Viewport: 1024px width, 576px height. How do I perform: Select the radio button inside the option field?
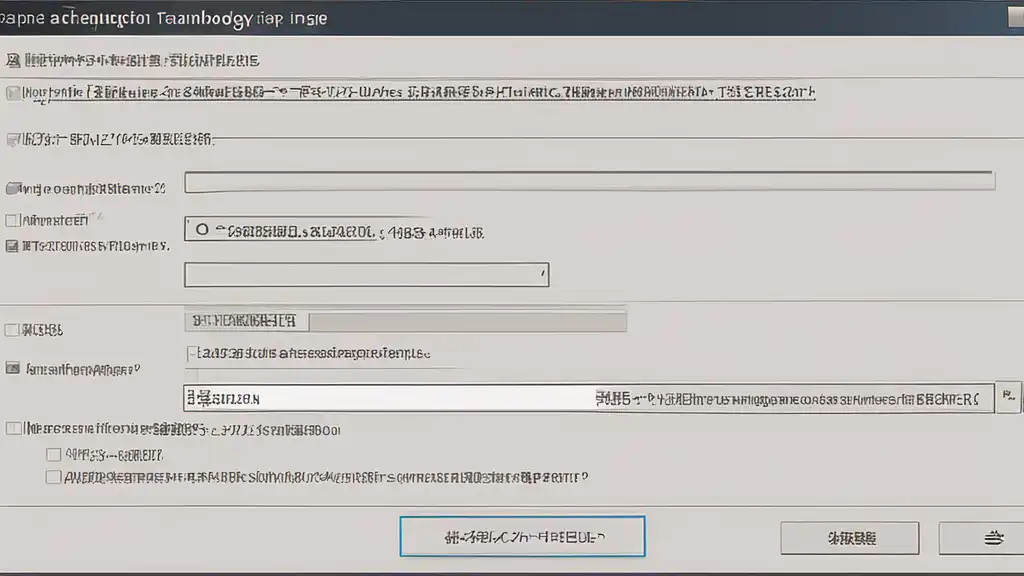click(202, 230)
